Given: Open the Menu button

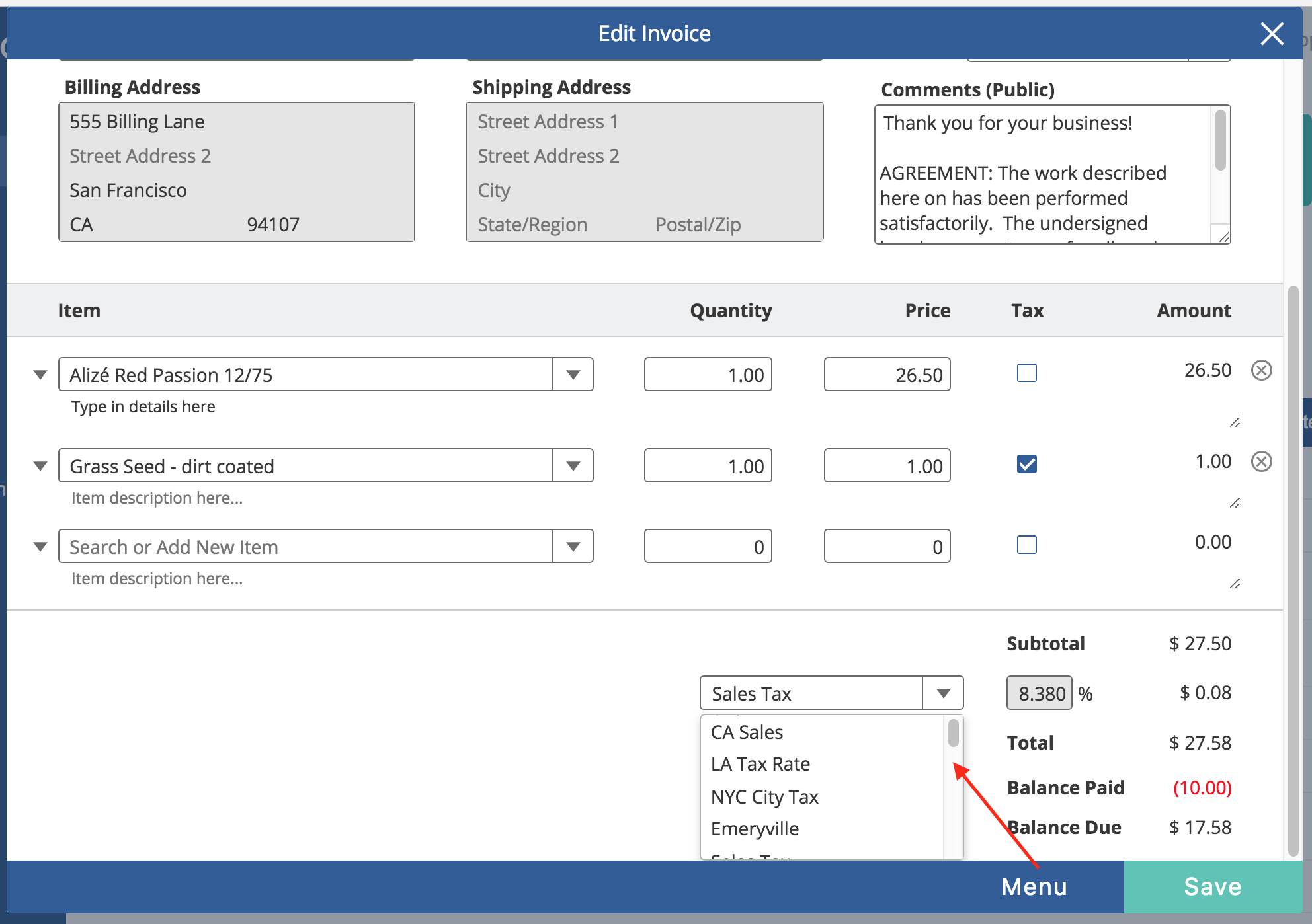Looking at the screenshot, I should [x=1034, y=886].
